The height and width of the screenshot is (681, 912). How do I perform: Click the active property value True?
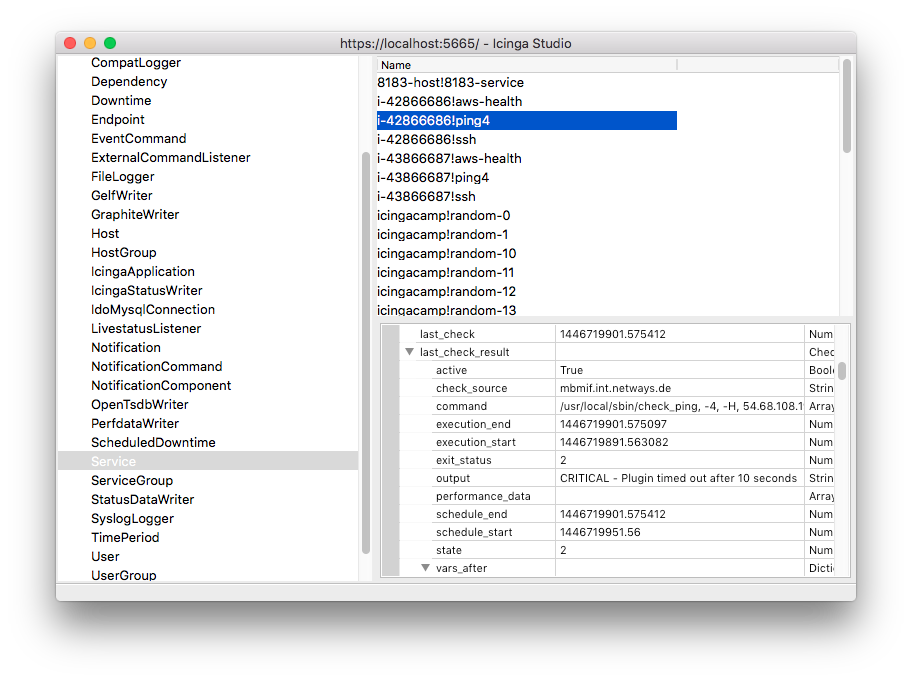click(571, 370)
